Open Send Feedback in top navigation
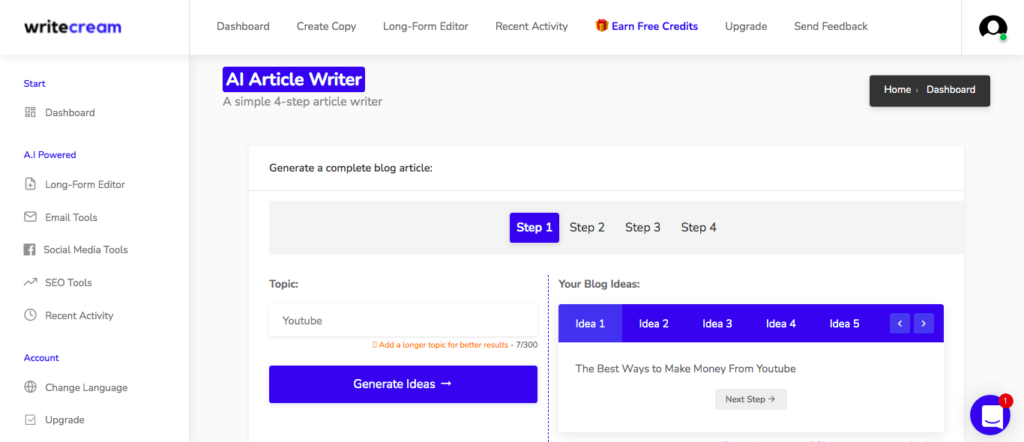 pyautogui.click(x=831, y=27)
